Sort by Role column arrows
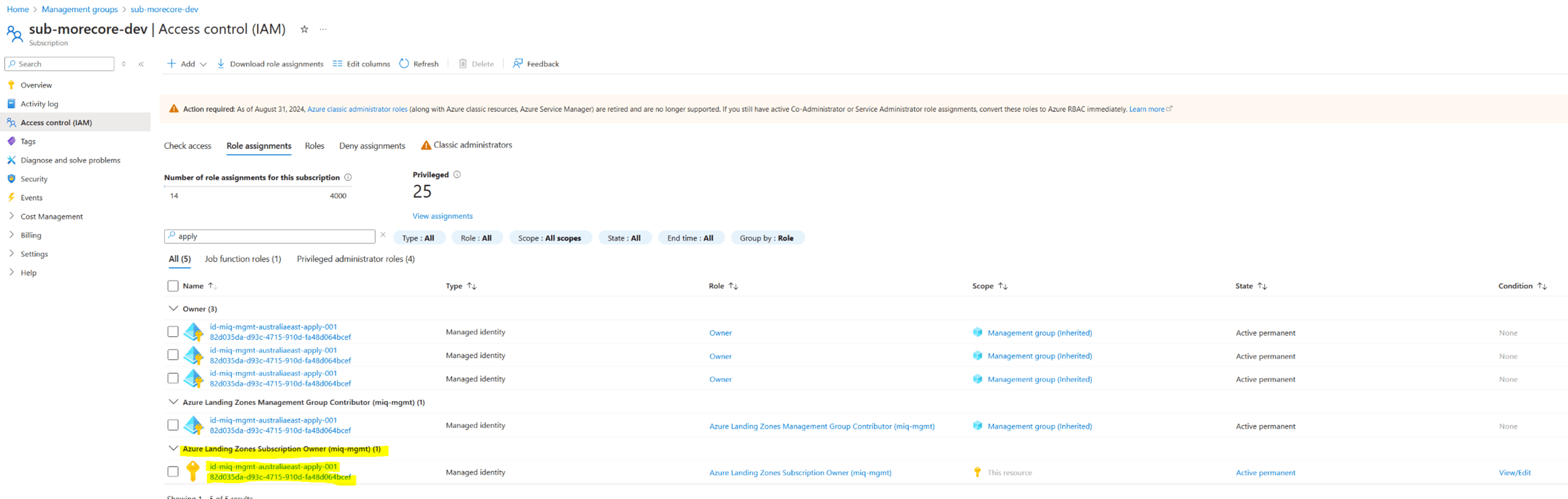 click(x=733, y=285)
